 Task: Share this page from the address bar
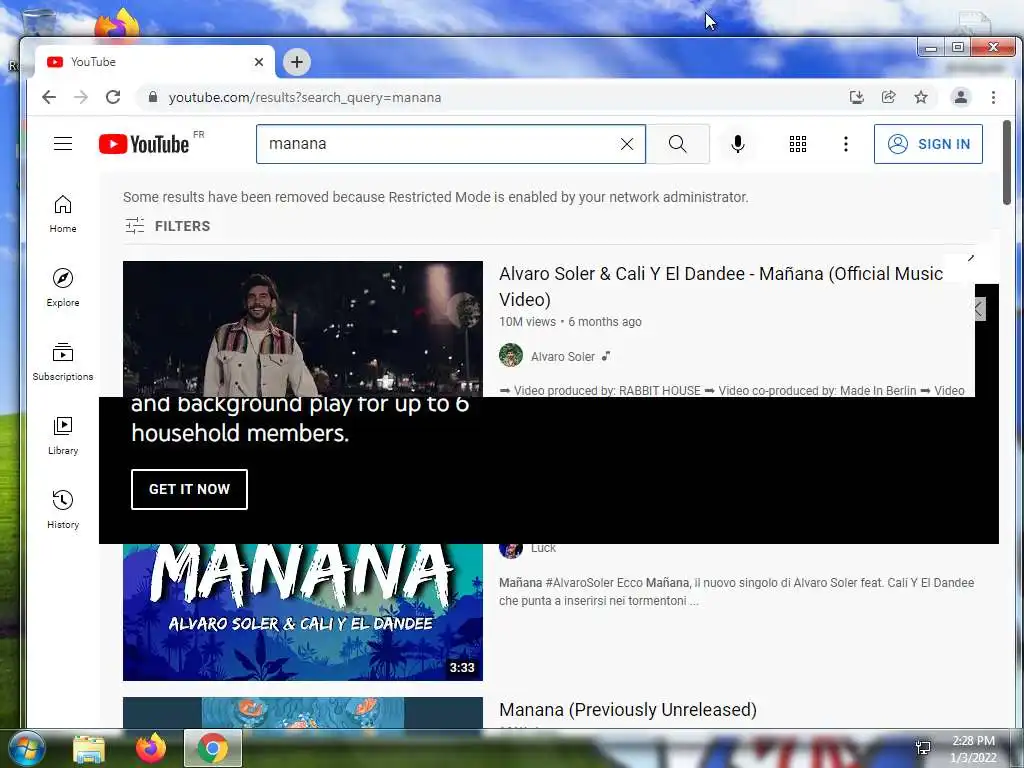point(888,97)
